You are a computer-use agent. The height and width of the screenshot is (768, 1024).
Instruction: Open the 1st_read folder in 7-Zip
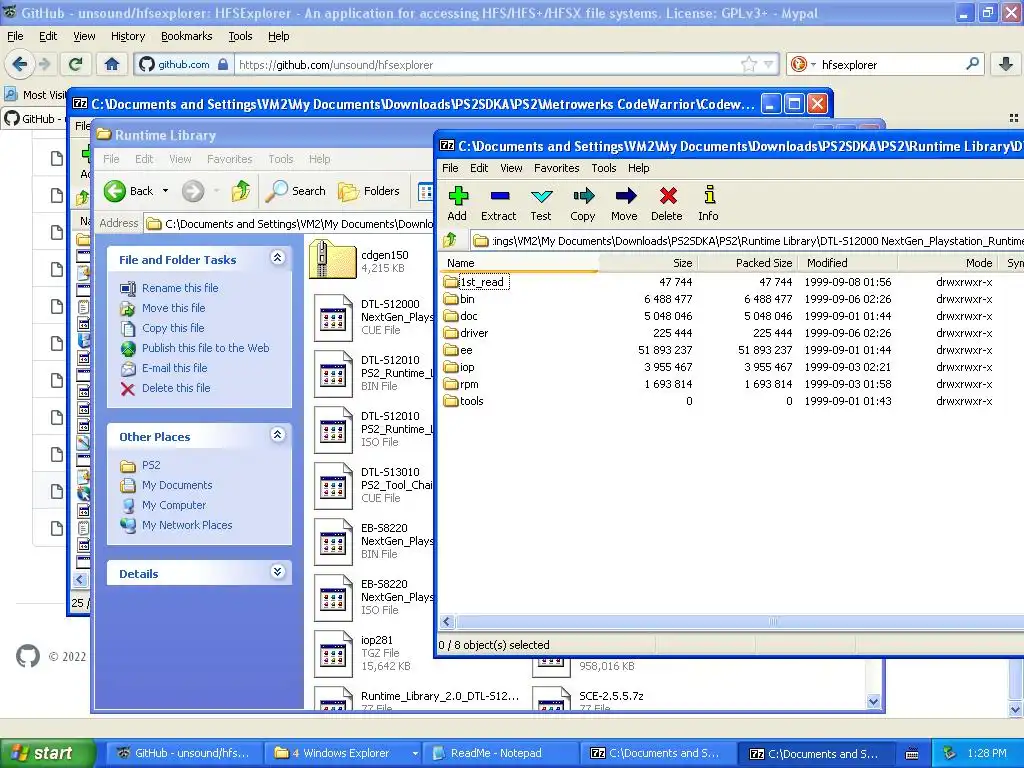point(475,282)
